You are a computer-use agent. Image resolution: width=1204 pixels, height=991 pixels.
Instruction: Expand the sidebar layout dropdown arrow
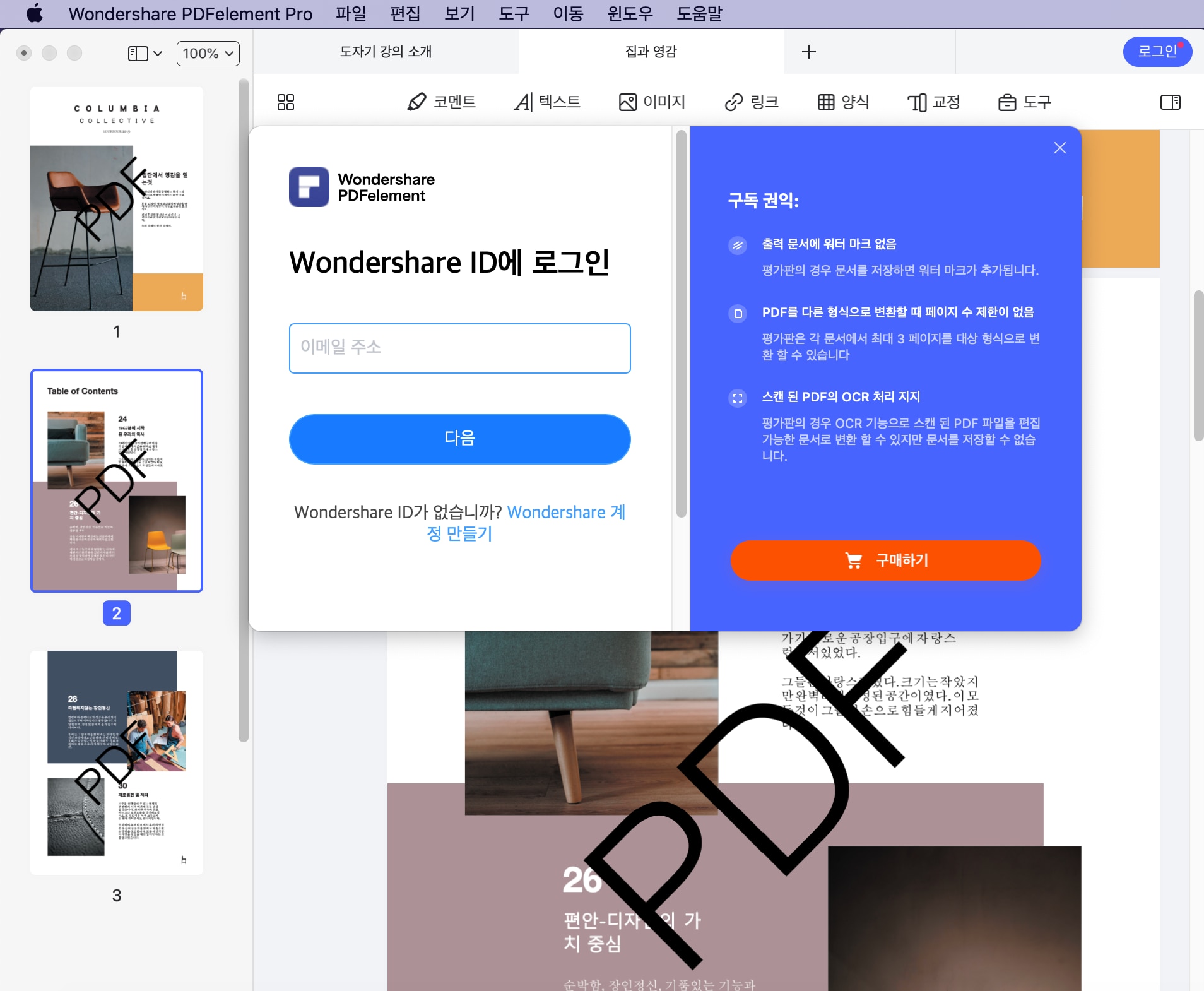158,54
